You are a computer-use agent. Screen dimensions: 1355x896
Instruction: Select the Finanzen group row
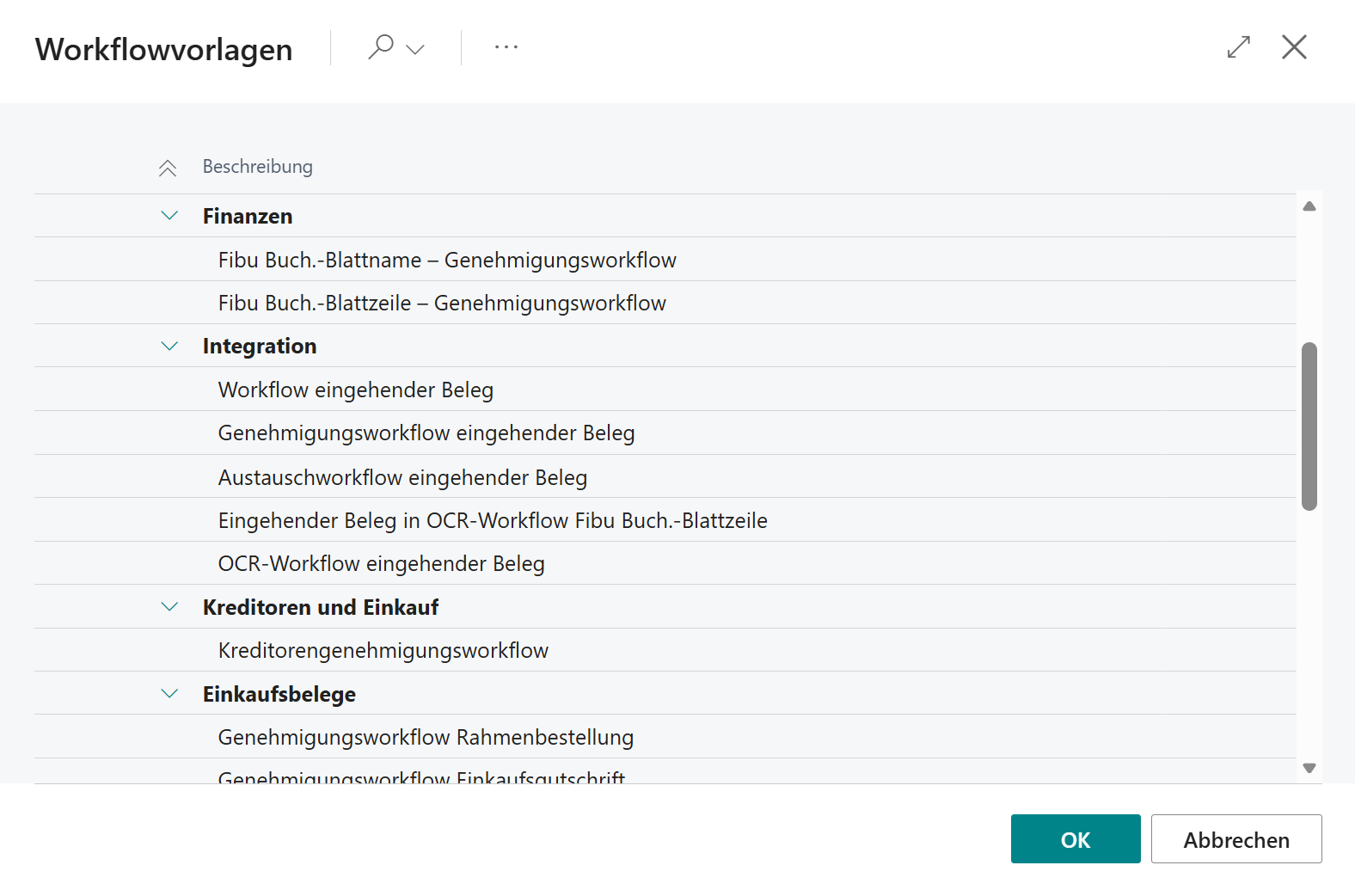point(665,216)
